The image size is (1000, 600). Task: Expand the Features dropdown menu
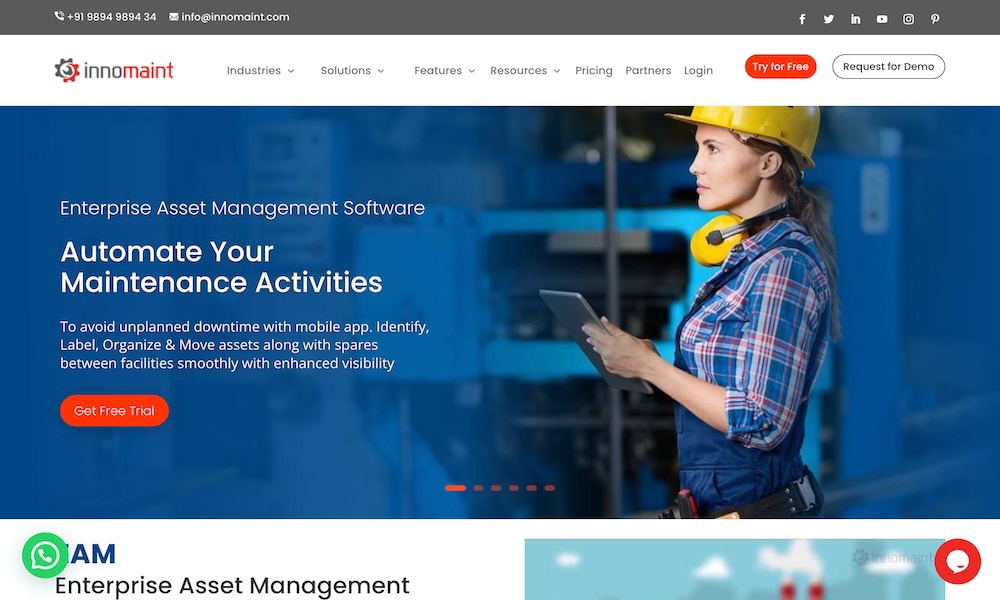click(x=444, y=71)
